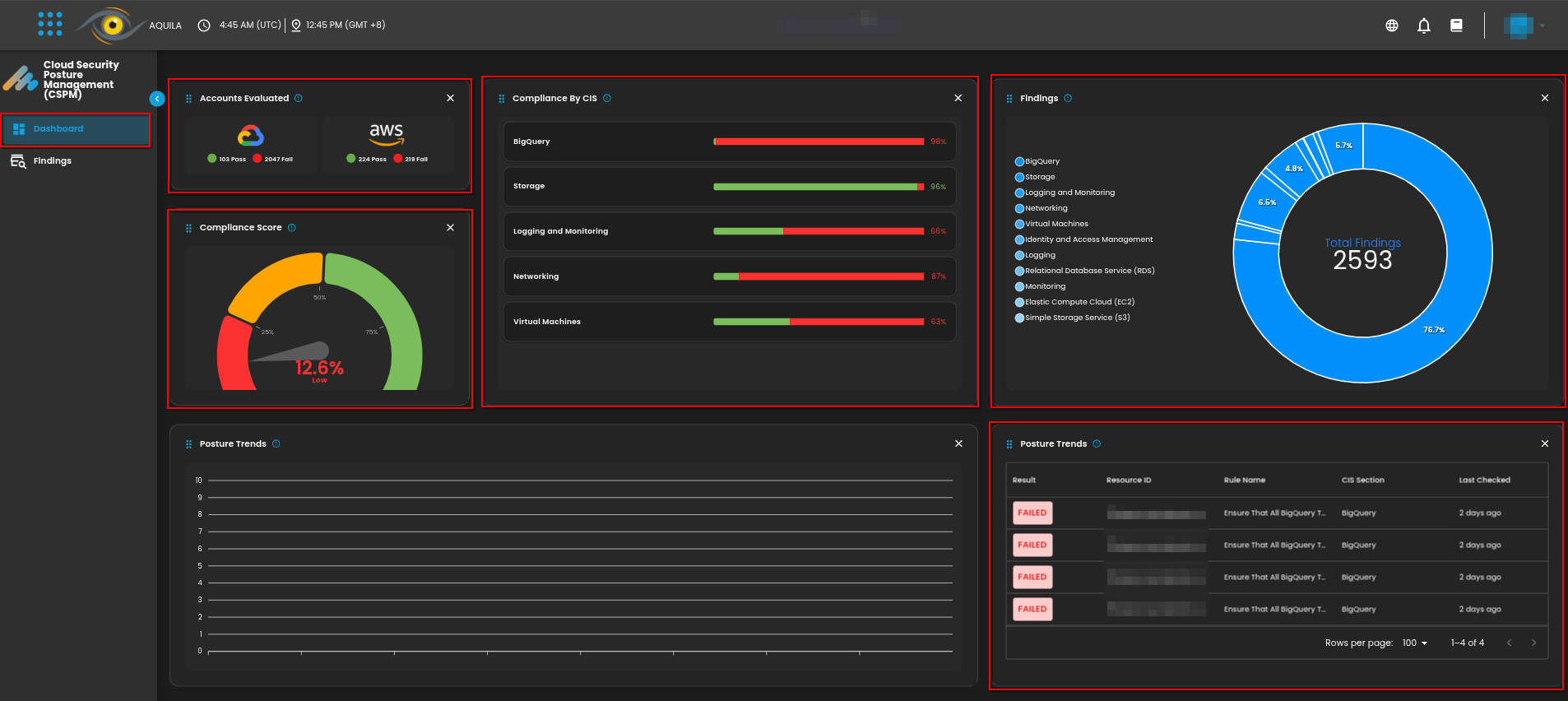
Task: Open the Rows per page dropdown
Action: click(1415, 643)
